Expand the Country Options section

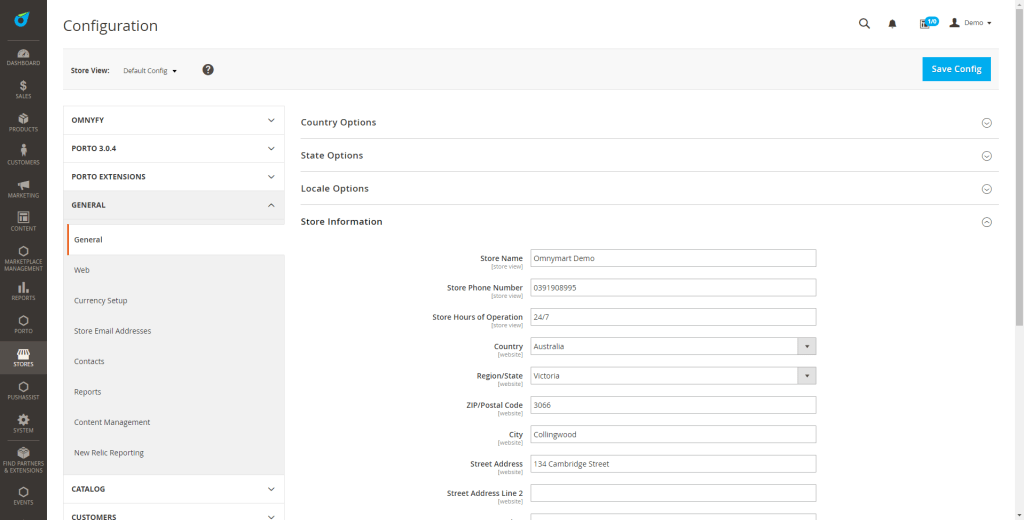tap(986, 123)
